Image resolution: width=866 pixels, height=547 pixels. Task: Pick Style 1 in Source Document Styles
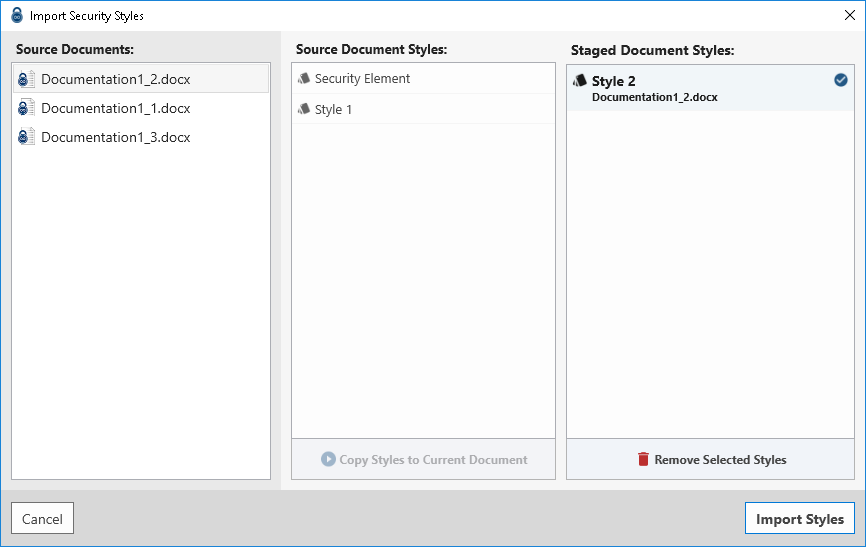point(334,109)
